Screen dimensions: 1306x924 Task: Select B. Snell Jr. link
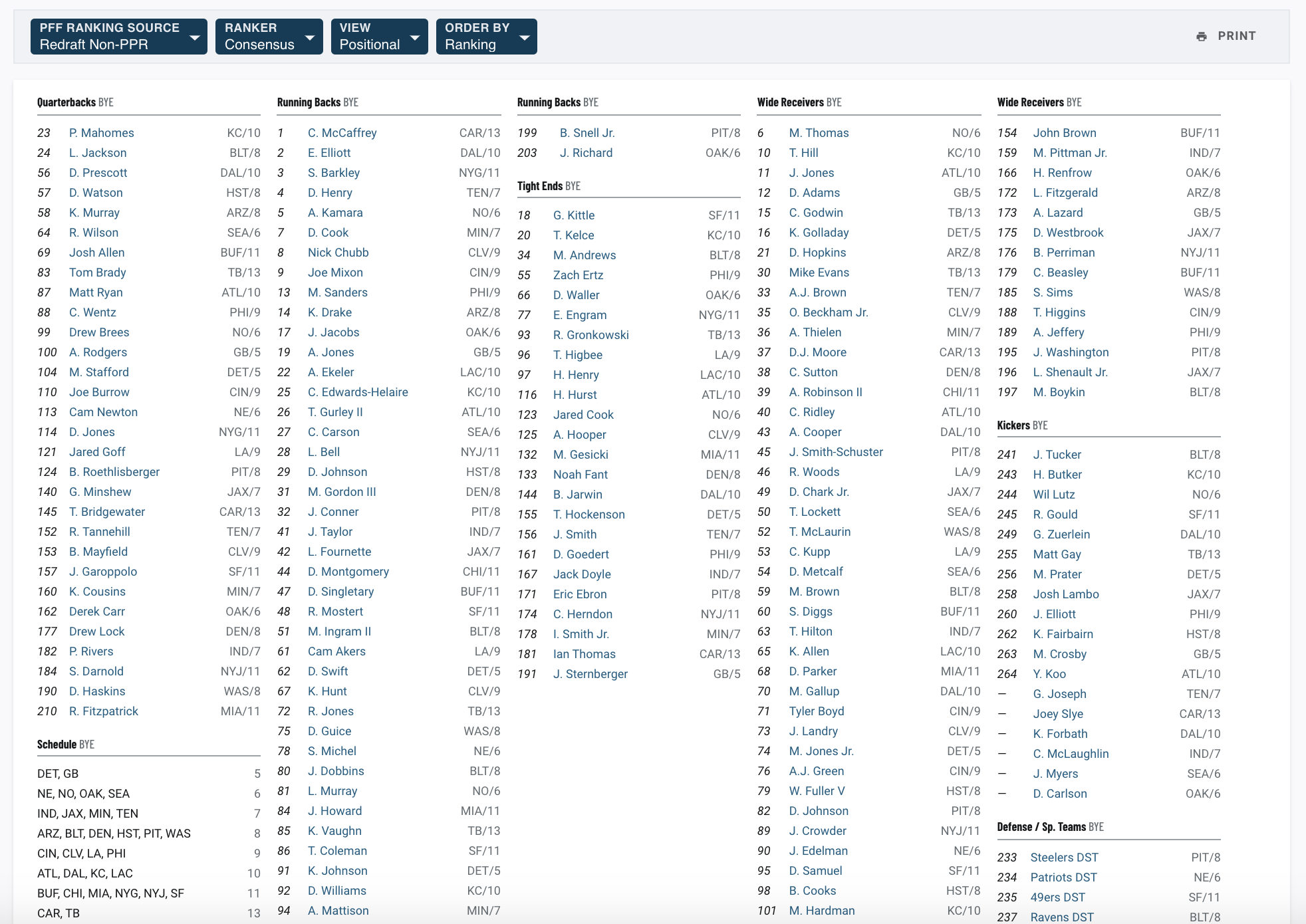point(587,133)
